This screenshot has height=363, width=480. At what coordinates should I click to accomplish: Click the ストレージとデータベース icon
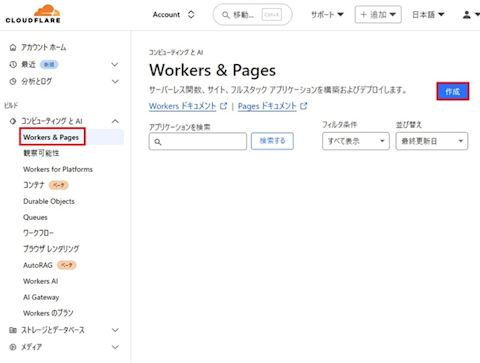click(x=13, y=330)
